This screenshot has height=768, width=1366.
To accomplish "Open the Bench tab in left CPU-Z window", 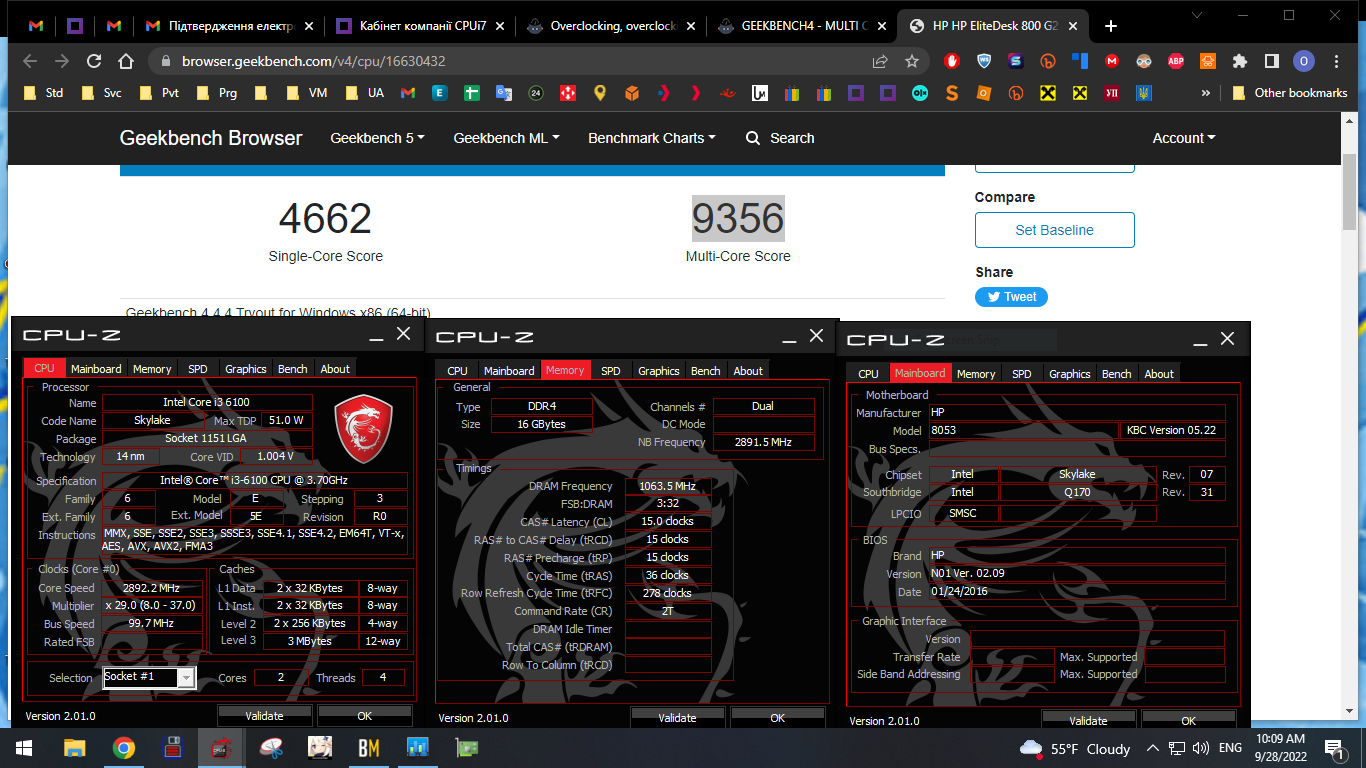I will coord(293,369).
